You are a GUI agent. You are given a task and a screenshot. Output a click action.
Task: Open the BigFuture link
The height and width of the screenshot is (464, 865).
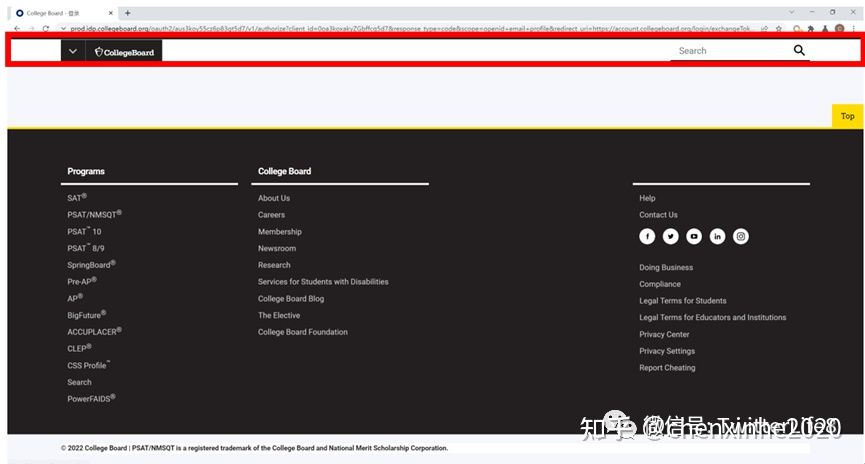(87, 314)
